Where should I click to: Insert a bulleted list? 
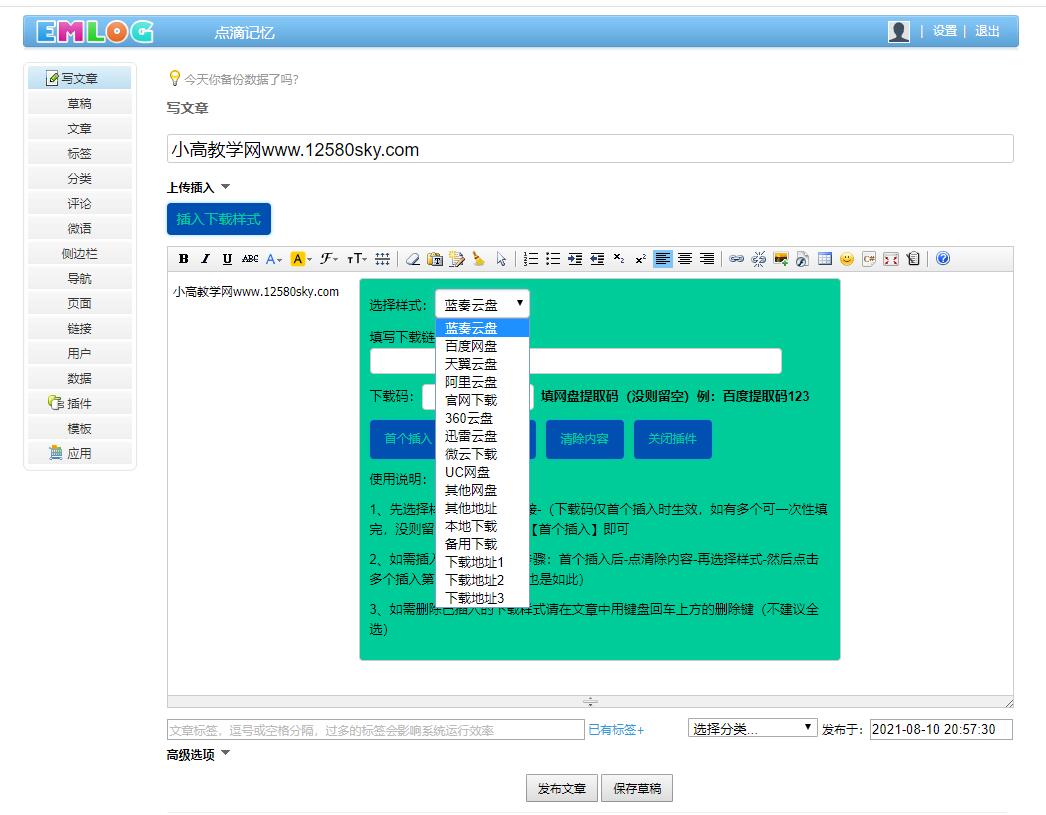point(553,259)
